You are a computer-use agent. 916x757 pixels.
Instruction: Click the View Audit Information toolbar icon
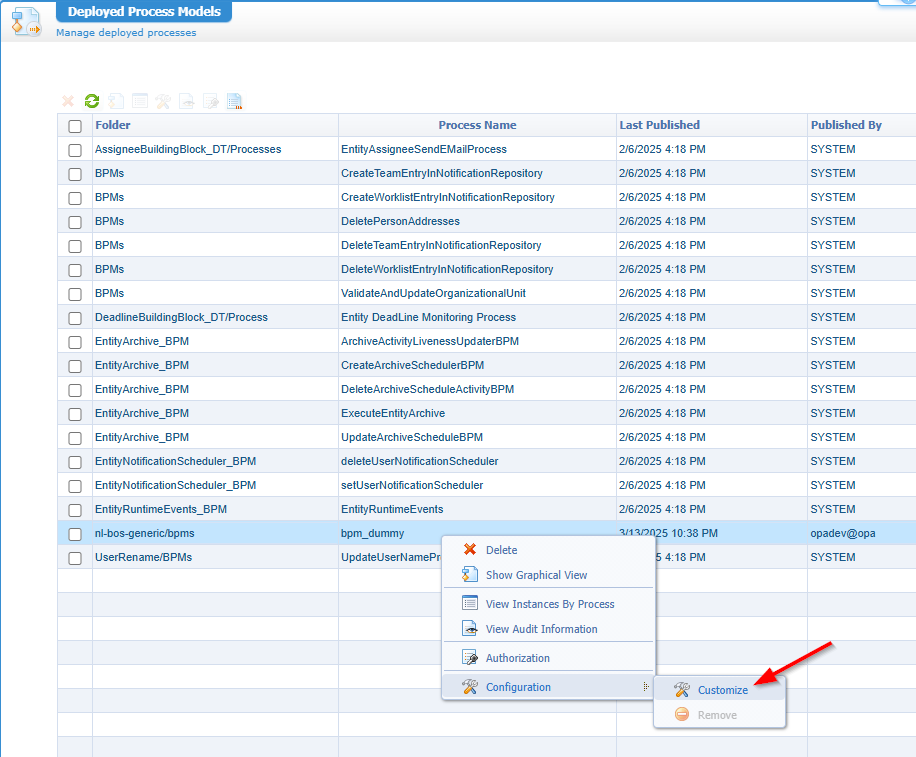[x=187, y=101]
